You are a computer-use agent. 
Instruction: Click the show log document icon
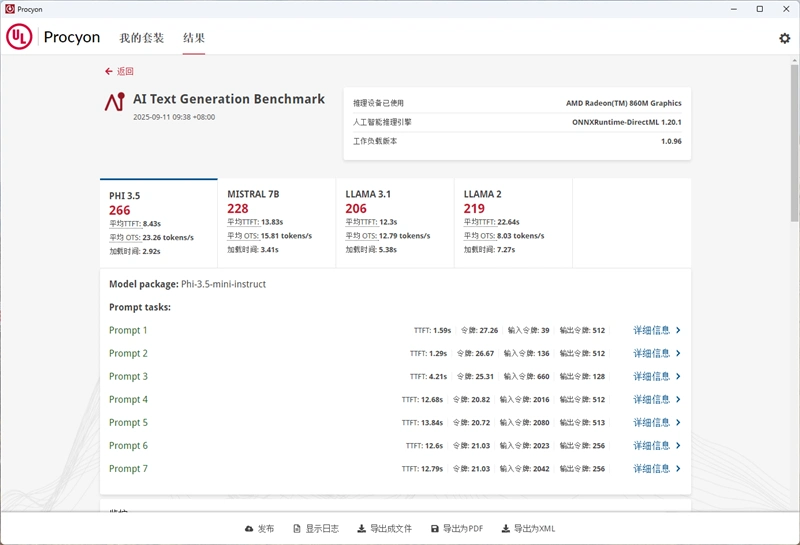[x=297, y=529]
